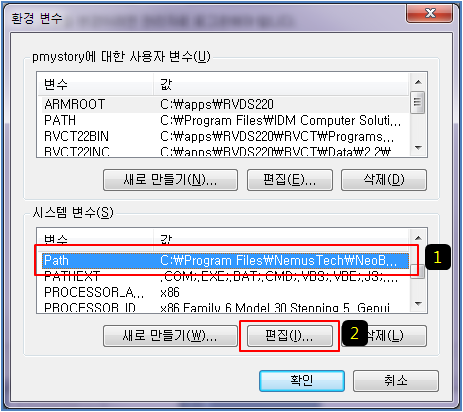
Task: Click the user variables Delete (삭제(D)) button
Action: [x=384, y=180]
